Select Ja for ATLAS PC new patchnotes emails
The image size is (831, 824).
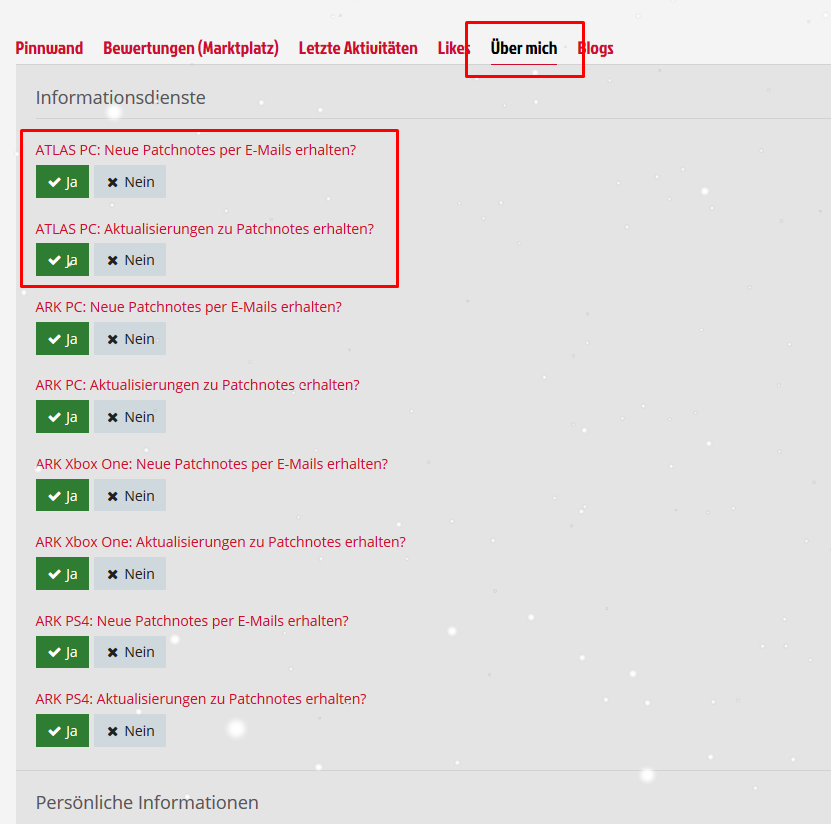pos(63,182)
